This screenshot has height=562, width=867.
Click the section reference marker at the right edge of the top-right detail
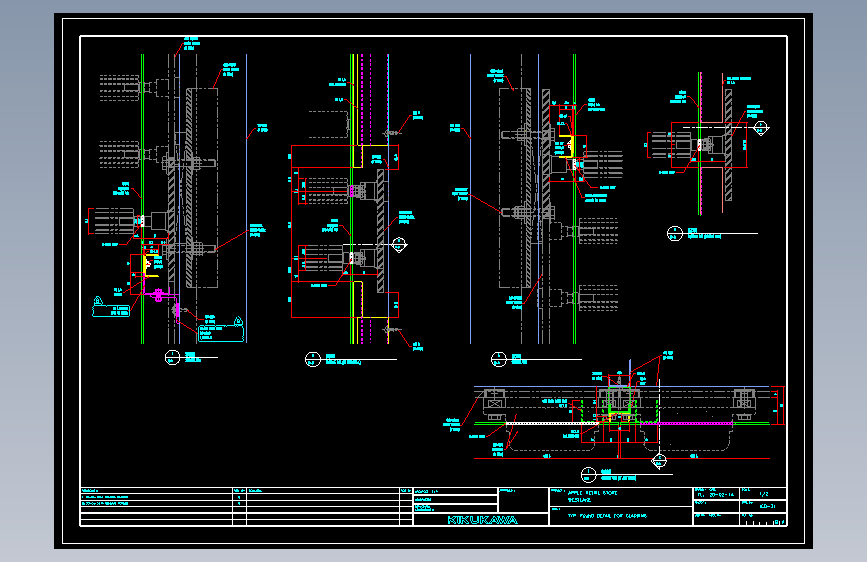(761, 128)
